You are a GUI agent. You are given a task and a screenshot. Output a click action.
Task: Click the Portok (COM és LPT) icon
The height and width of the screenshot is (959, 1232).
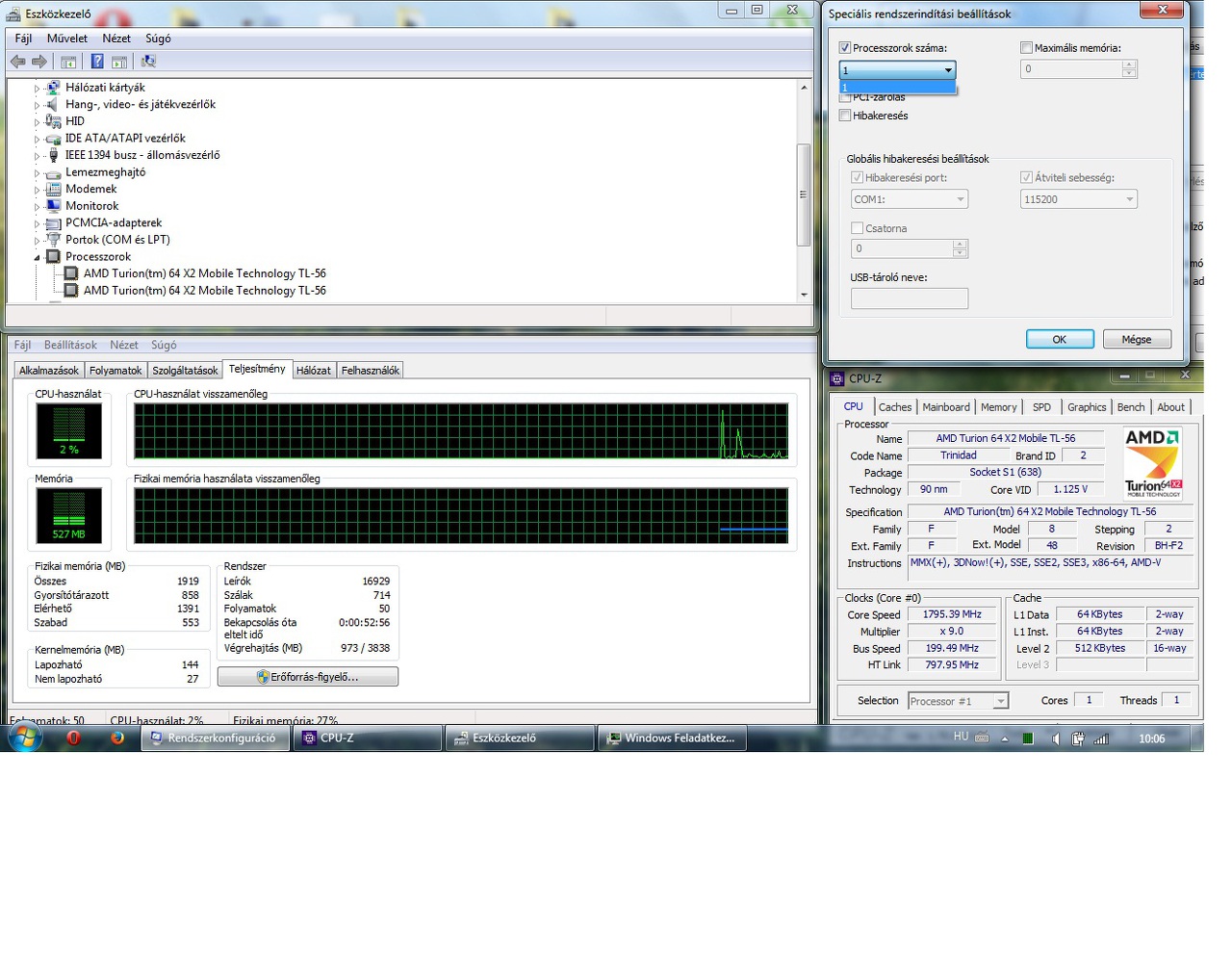click(x=54, y=240)
